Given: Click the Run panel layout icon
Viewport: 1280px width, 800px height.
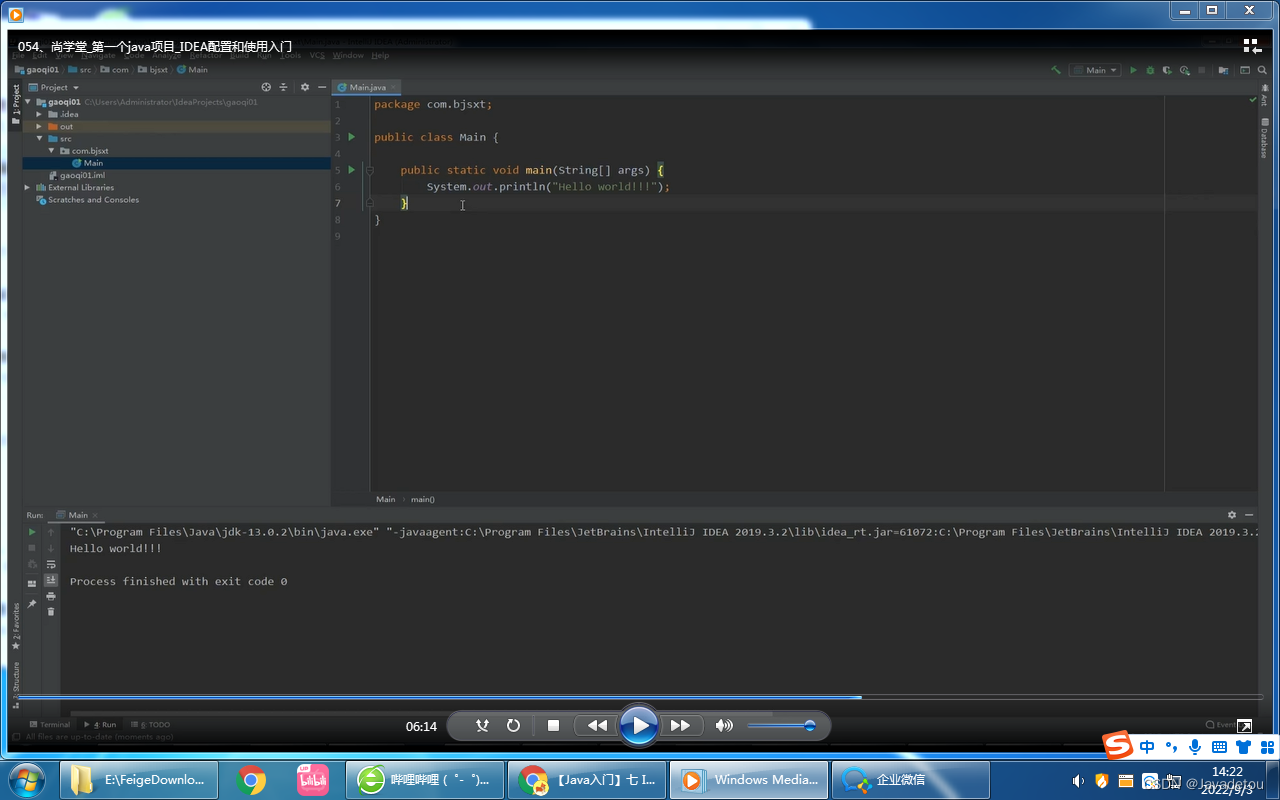Looking at the screenshot, I should coord(32,583).
